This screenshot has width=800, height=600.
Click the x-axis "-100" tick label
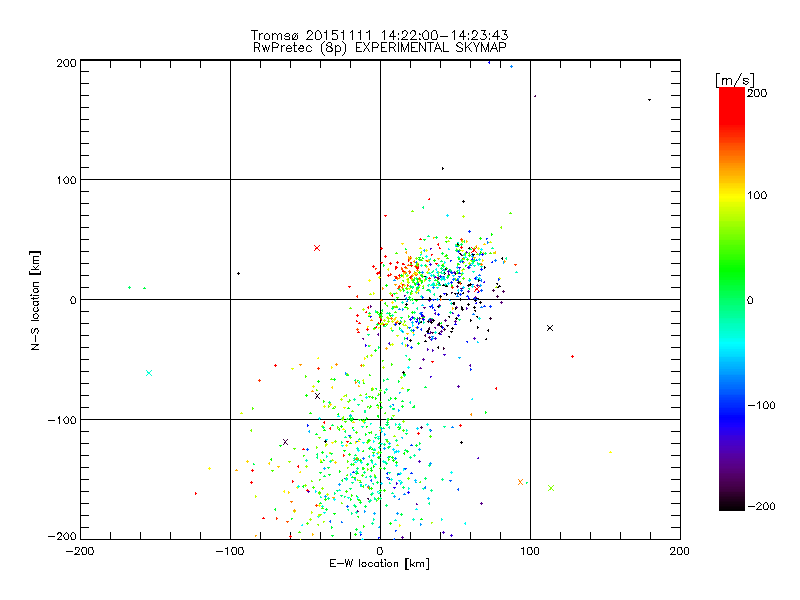[230, 551]
